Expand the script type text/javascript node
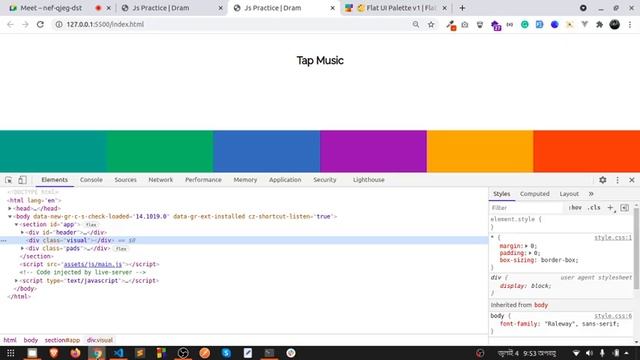Viewport: 640px width, 360px height. click(16, 281)
